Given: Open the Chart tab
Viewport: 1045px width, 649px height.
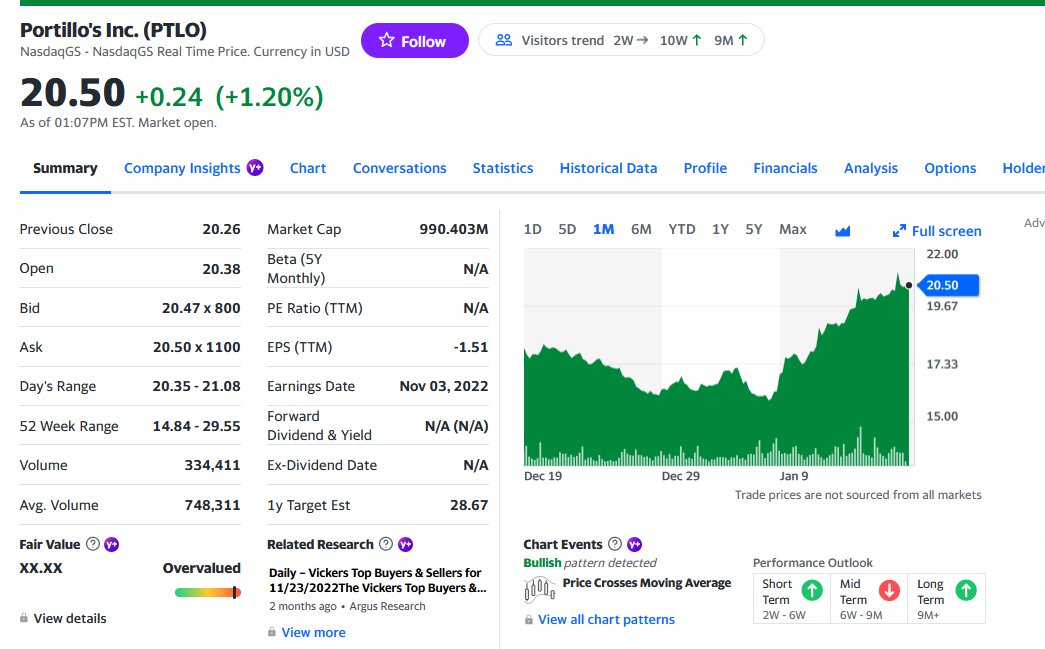Looking at the screenshot, I should pyautogui.click(x=308, y=168).
